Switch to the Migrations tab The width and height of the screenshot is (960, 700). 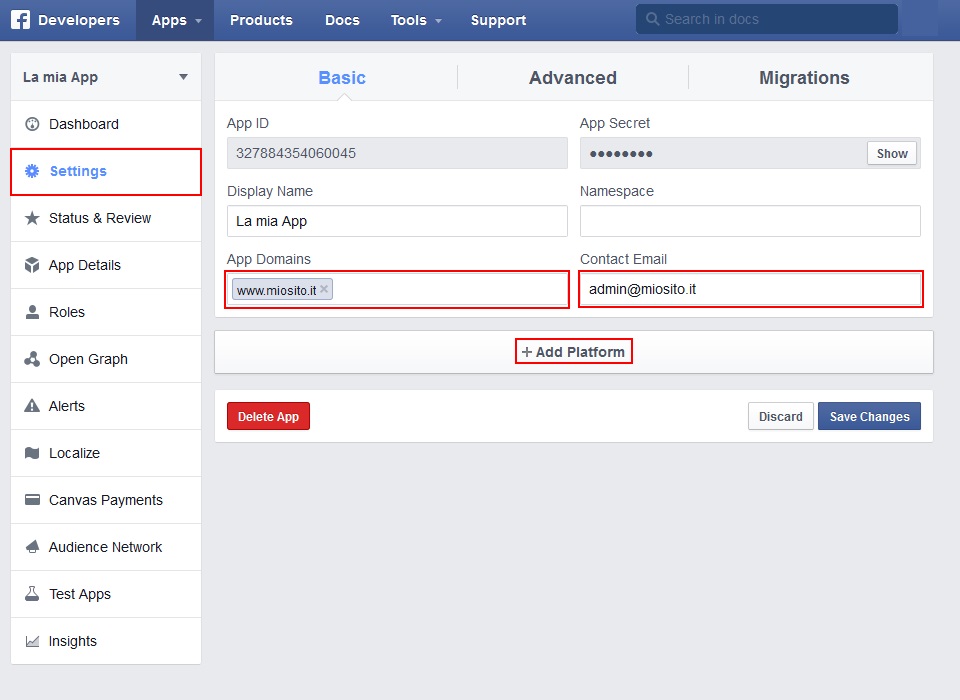(804, 78)
